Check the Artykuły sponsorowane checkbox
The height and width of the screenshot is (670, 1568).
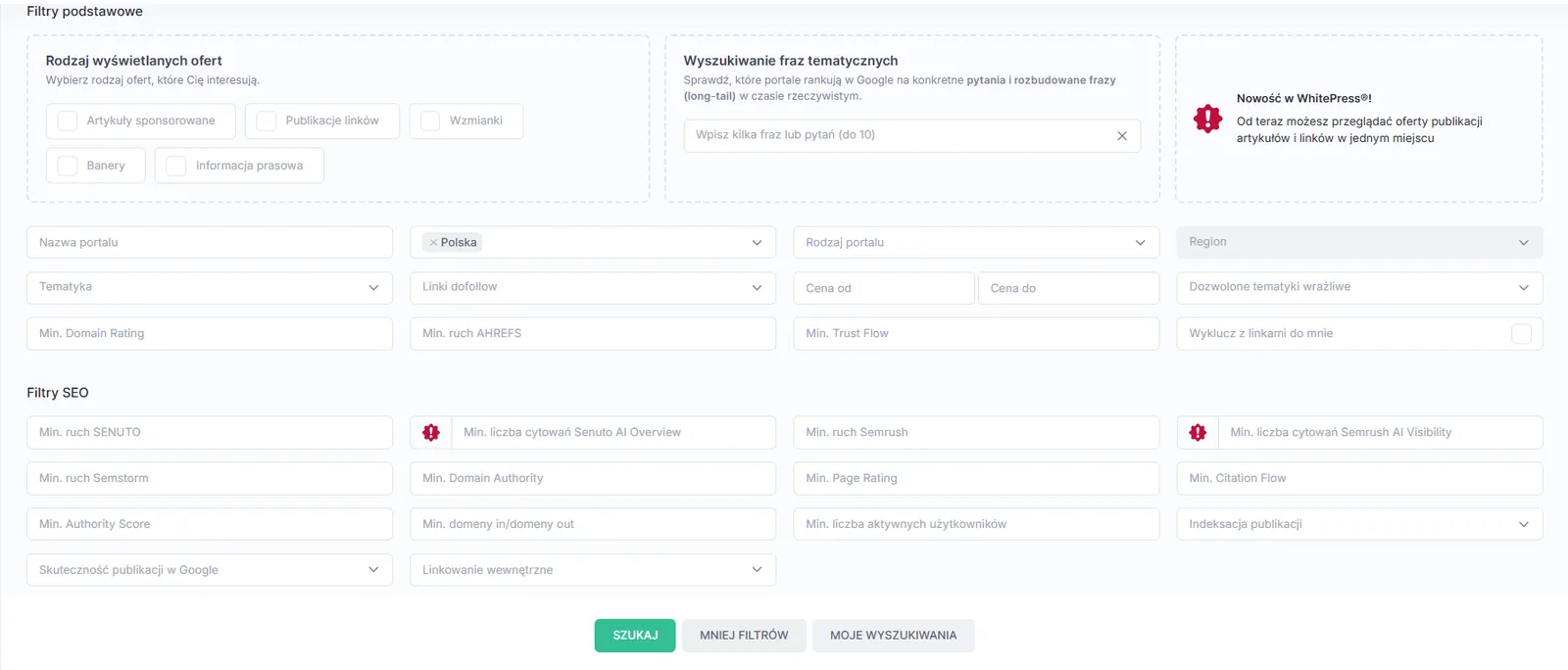(x=68, y=120)
